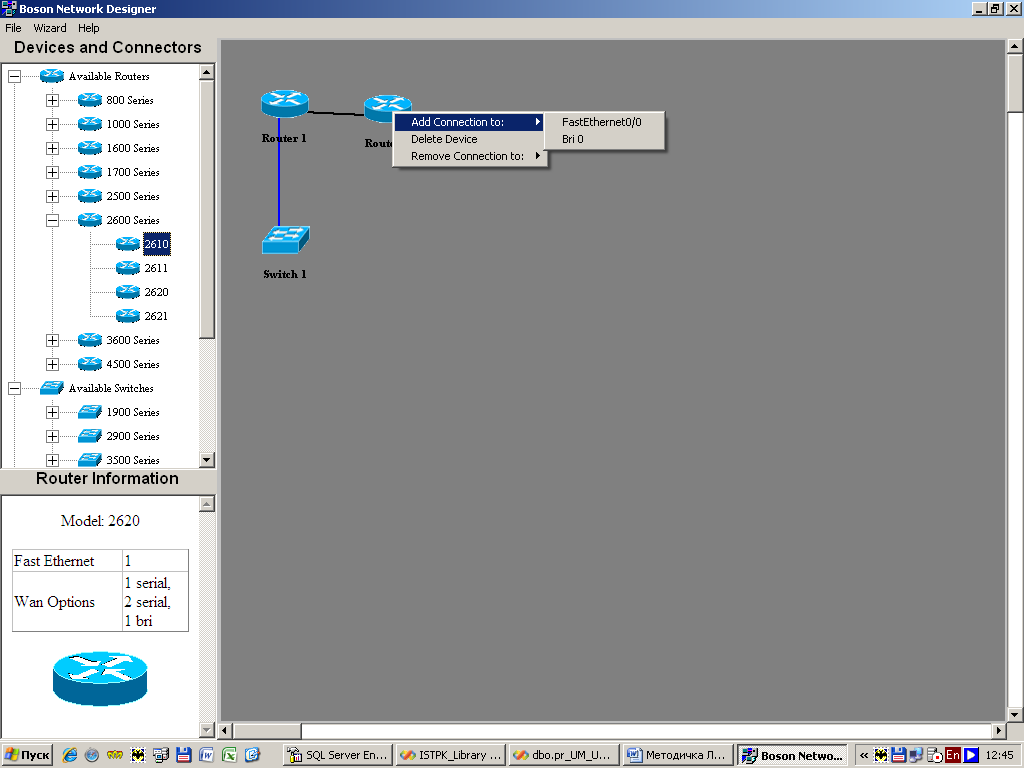Click the canvas horizontal scrollbar right arrow
Image resolution: width=1024 pixels, height=768 pixels.
pos(998,730)
